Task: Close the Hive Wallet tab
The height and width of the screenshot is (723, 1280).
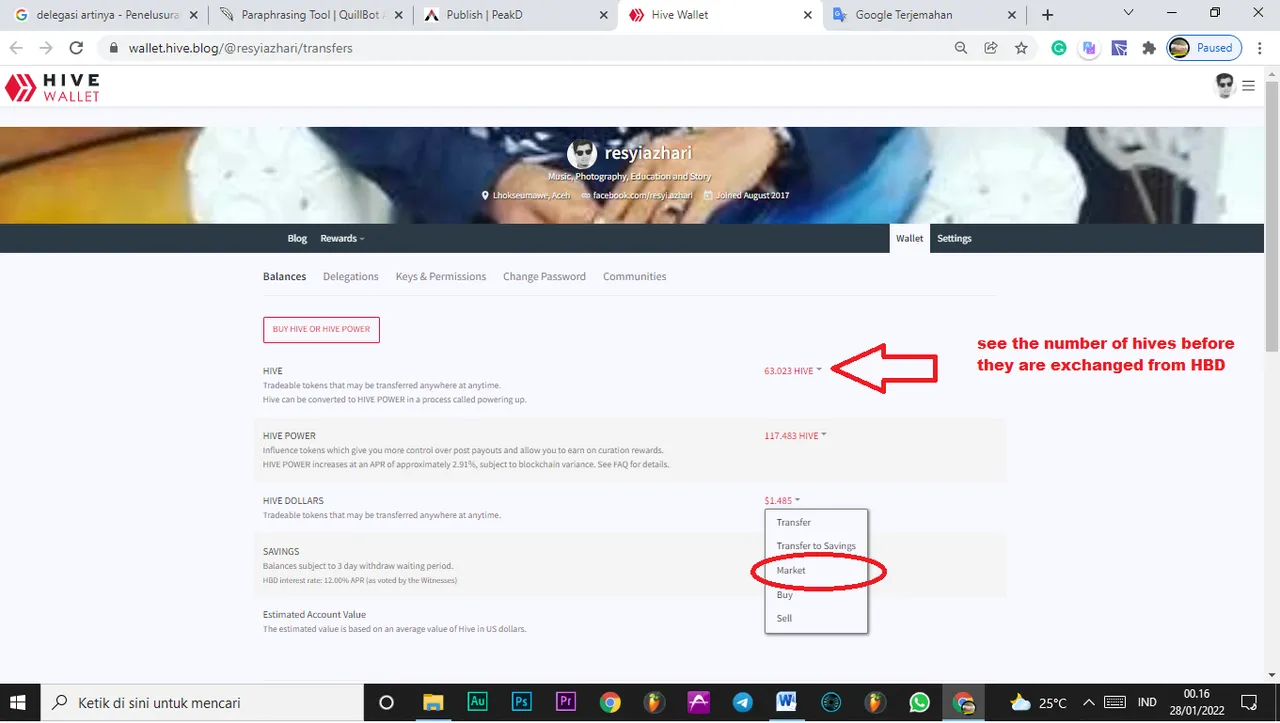Action: click(x=806, y=15)
